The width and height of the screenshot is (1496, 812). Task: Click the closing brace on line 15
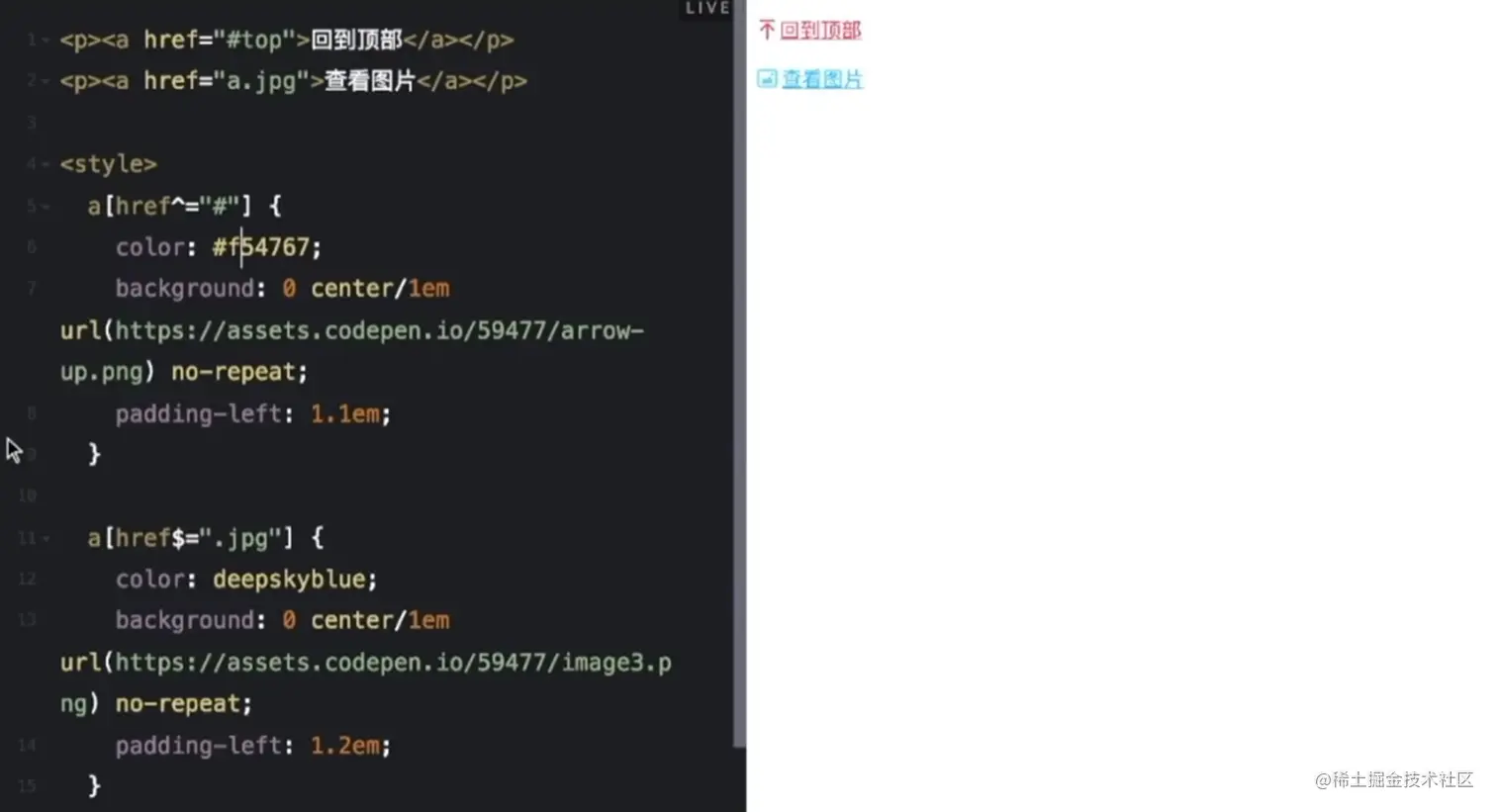(94, 786)
